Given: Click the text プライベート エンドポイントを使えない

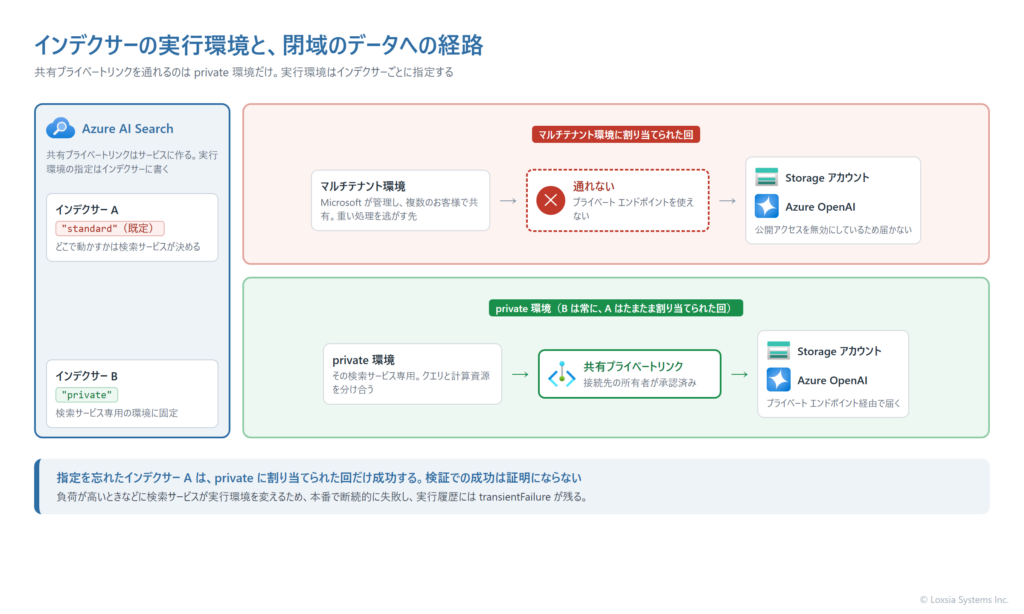Looking at the screenshot, I should point(633,209).
